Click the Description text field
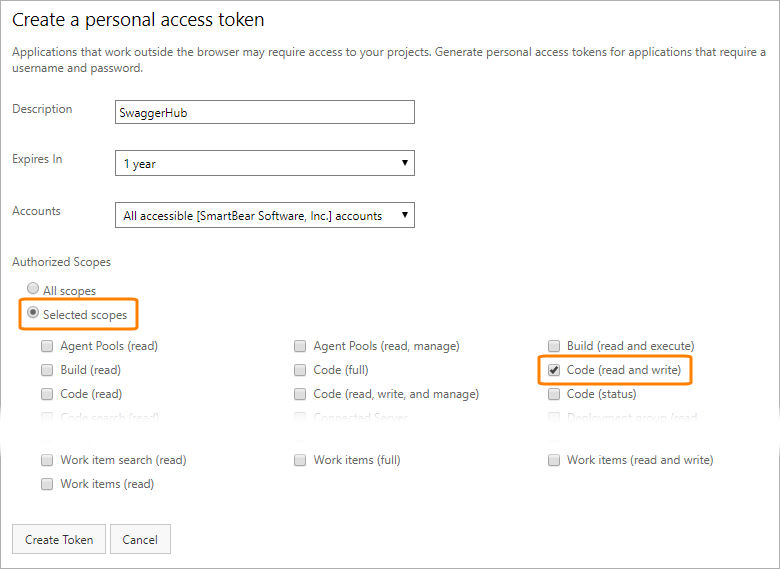 pos(265,112)
